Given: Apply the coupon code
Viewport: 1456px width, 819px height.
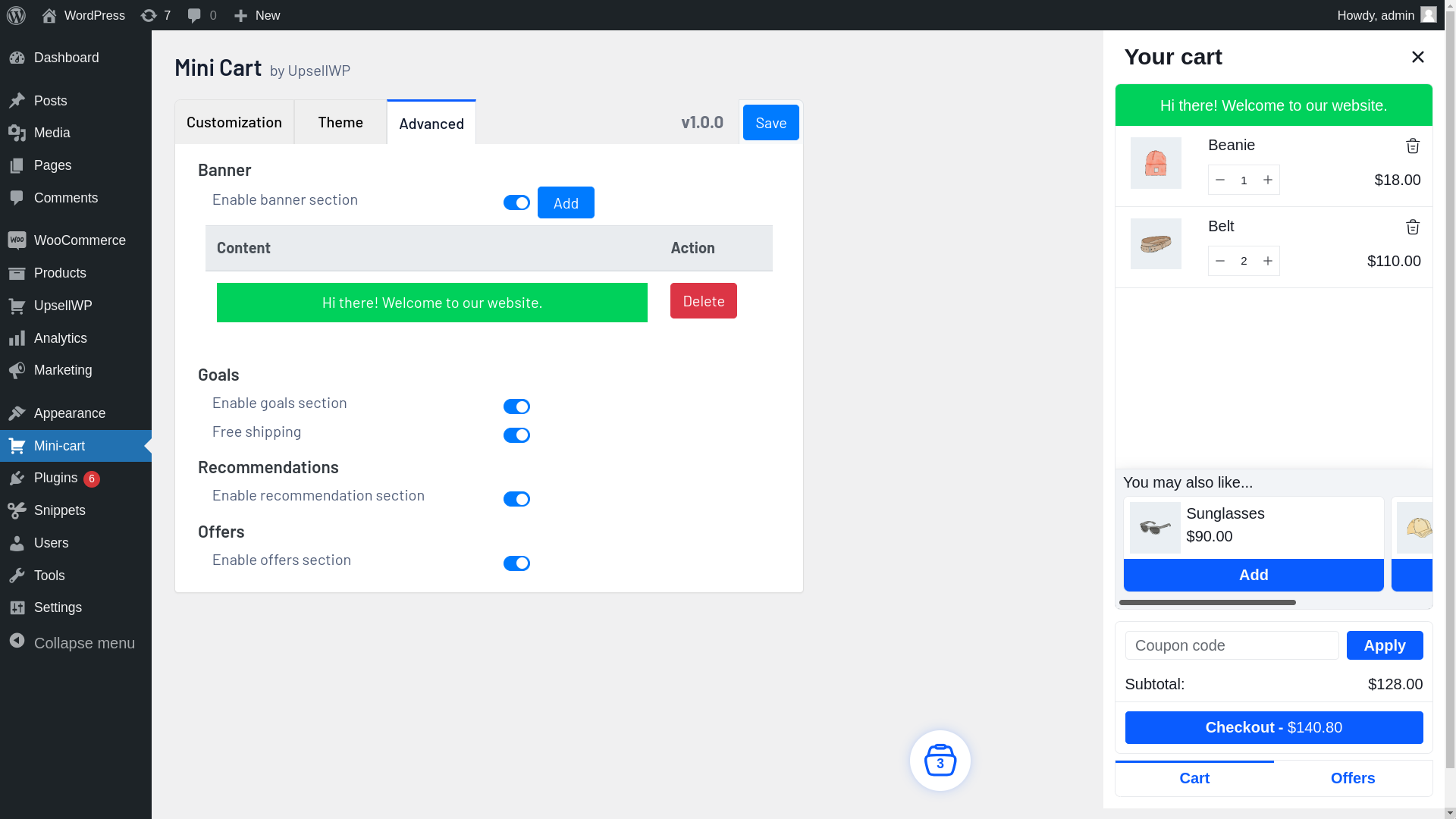Looking at the screenshot, I should pyautogui.click(x=1385, y=645).
